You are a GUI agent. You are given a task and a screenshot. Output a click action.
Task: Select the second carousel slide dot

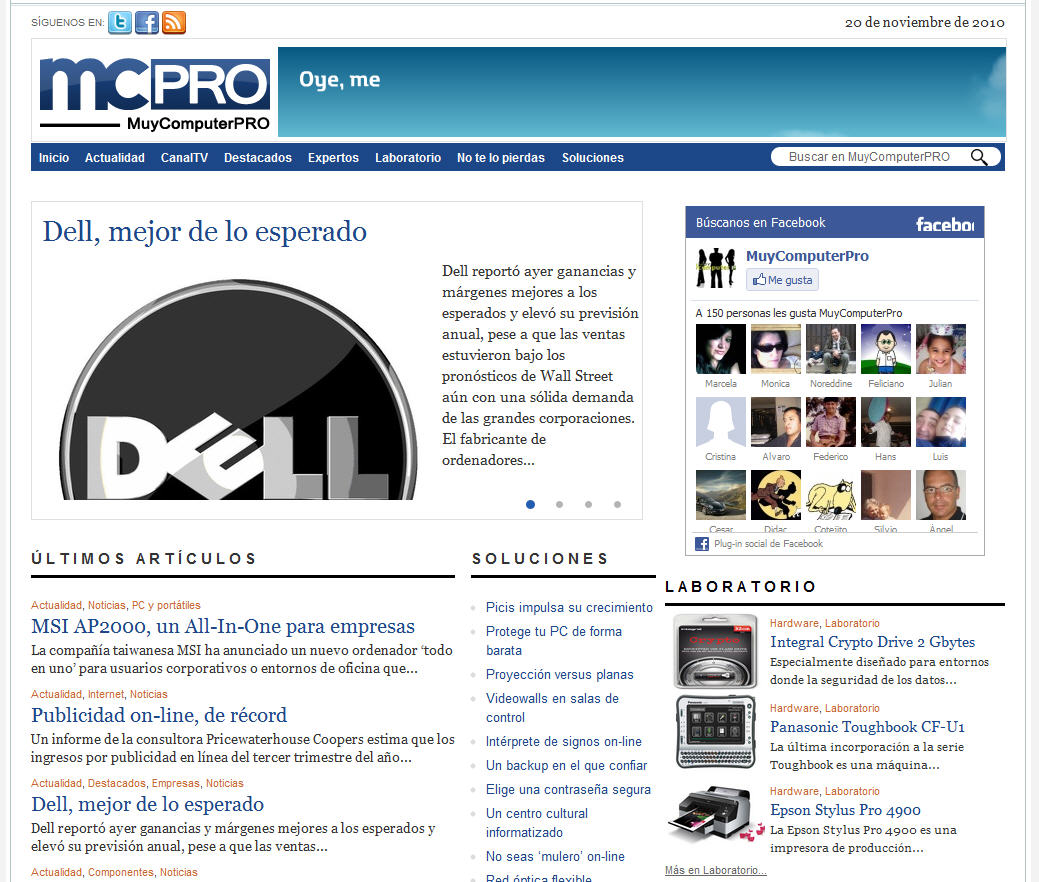tap(559, 504)
